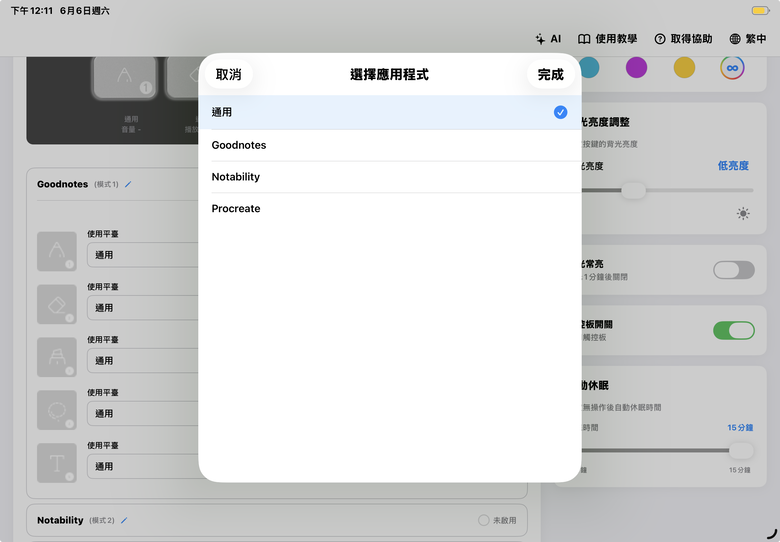Click the 低亮度 brightness level label
This screenshot has width=780, height=542.
coord(733,166)
